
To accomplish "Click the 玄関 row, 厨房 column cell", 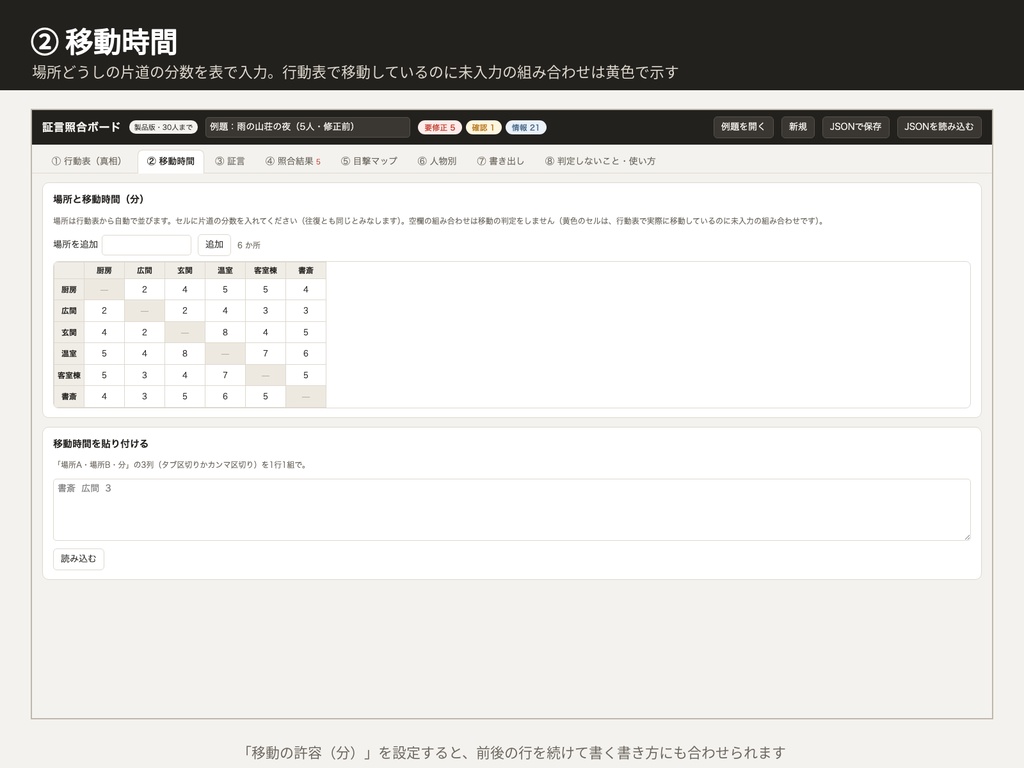I will point(104,332).
